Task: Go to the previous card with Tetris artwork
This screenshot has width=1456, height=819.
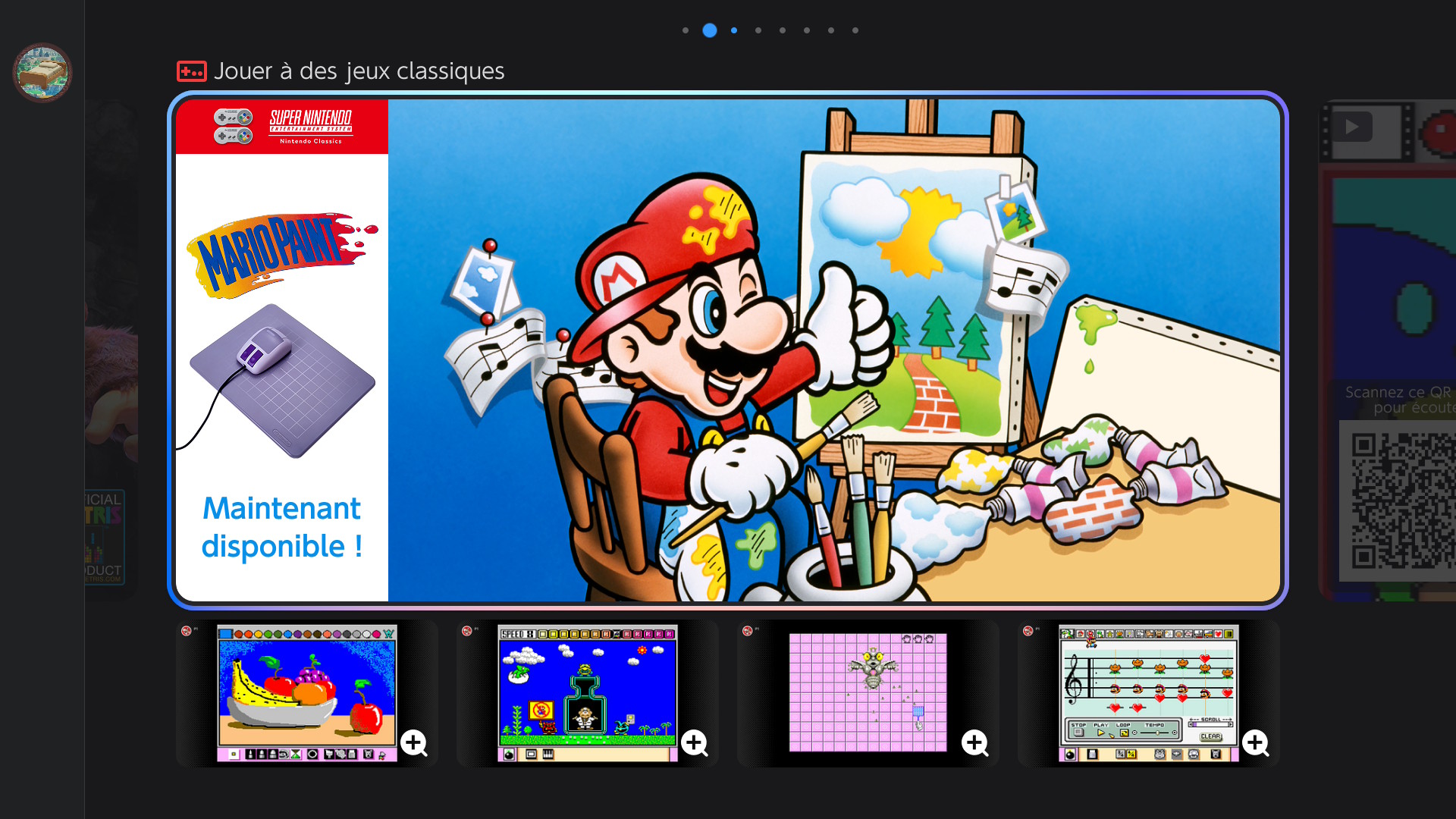Action: point(111,350)
